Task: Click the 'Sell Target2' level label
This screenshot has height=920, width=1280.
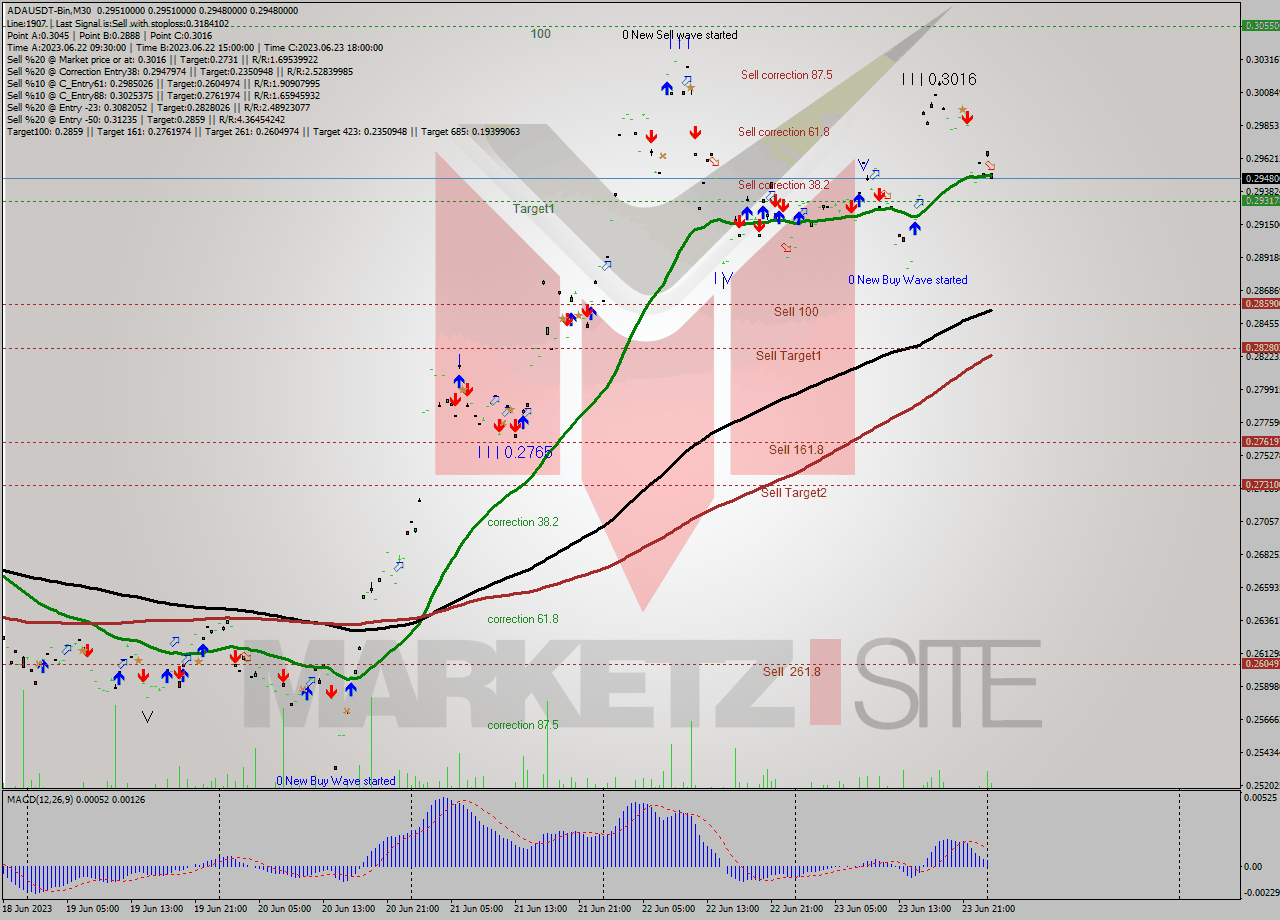Action: pos(794,492)
